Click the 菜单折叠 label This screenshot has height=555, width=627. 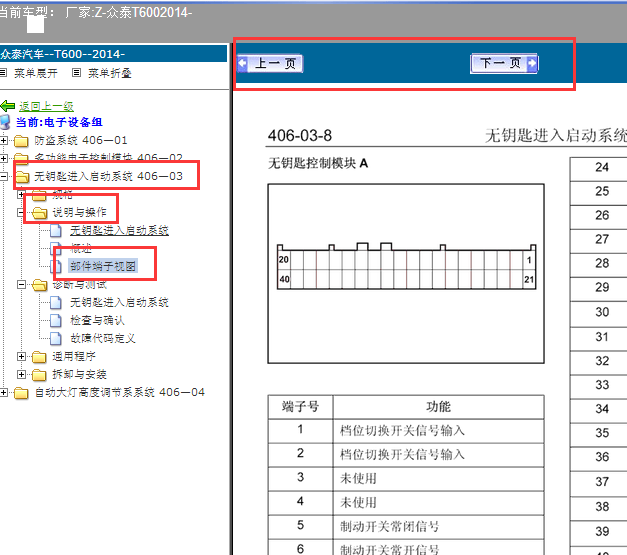tap(110, 73)
